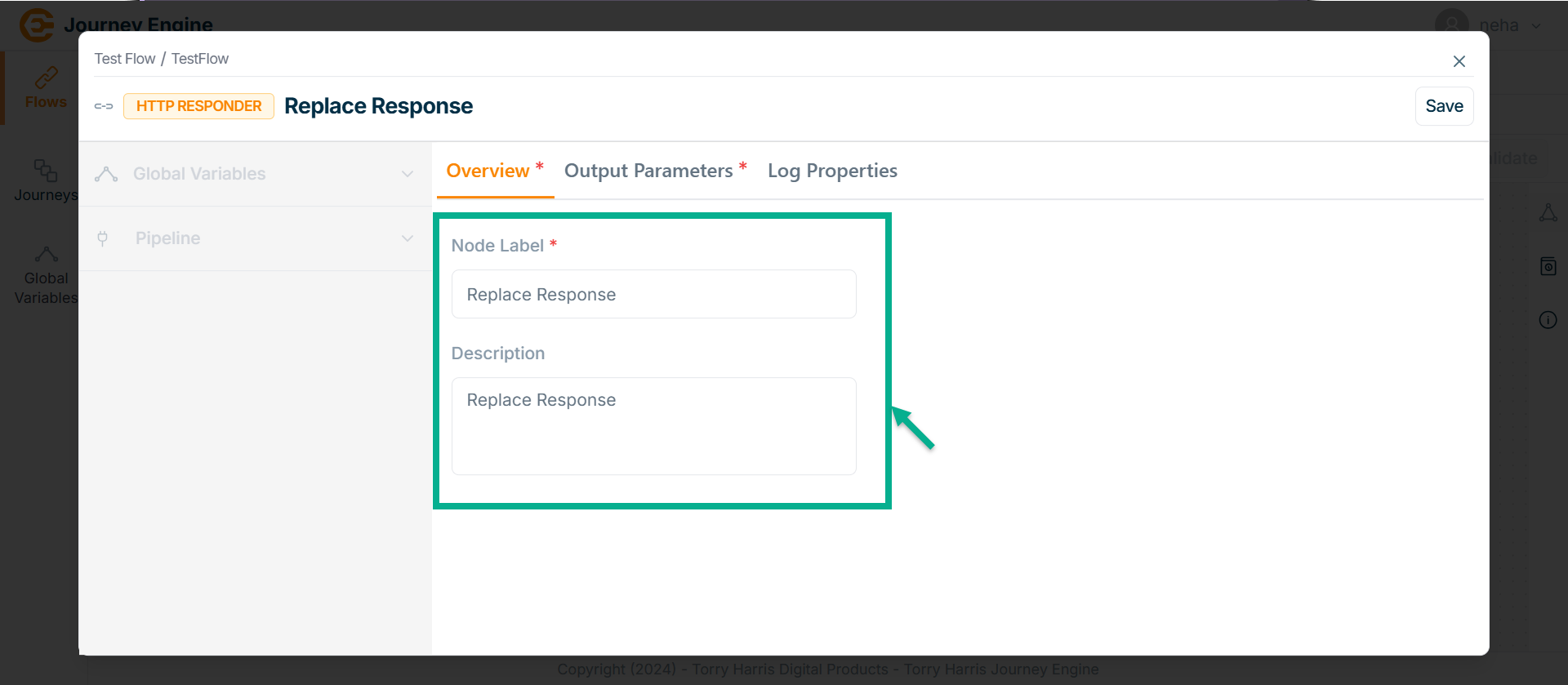Viewport: 1568px width, 685px height.
Task: Click the HTTP responder link icon
Action: tap(104, 106)
